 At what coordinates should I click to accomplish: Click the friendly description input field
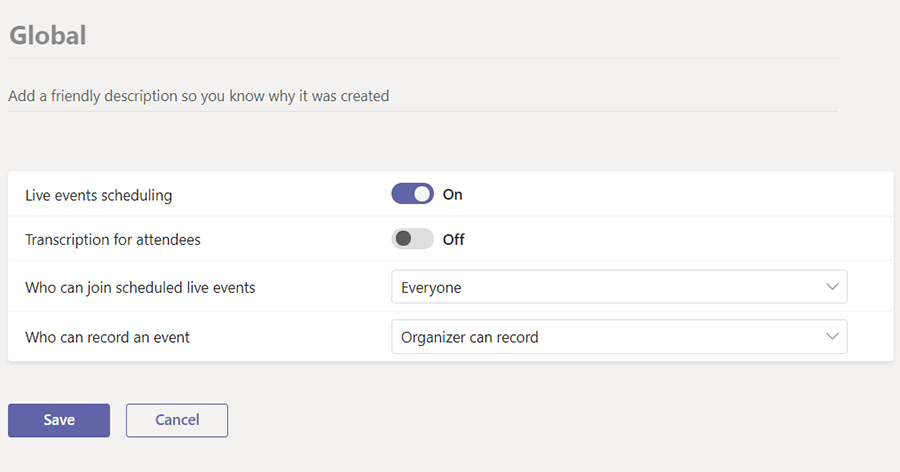pos(423,96)
